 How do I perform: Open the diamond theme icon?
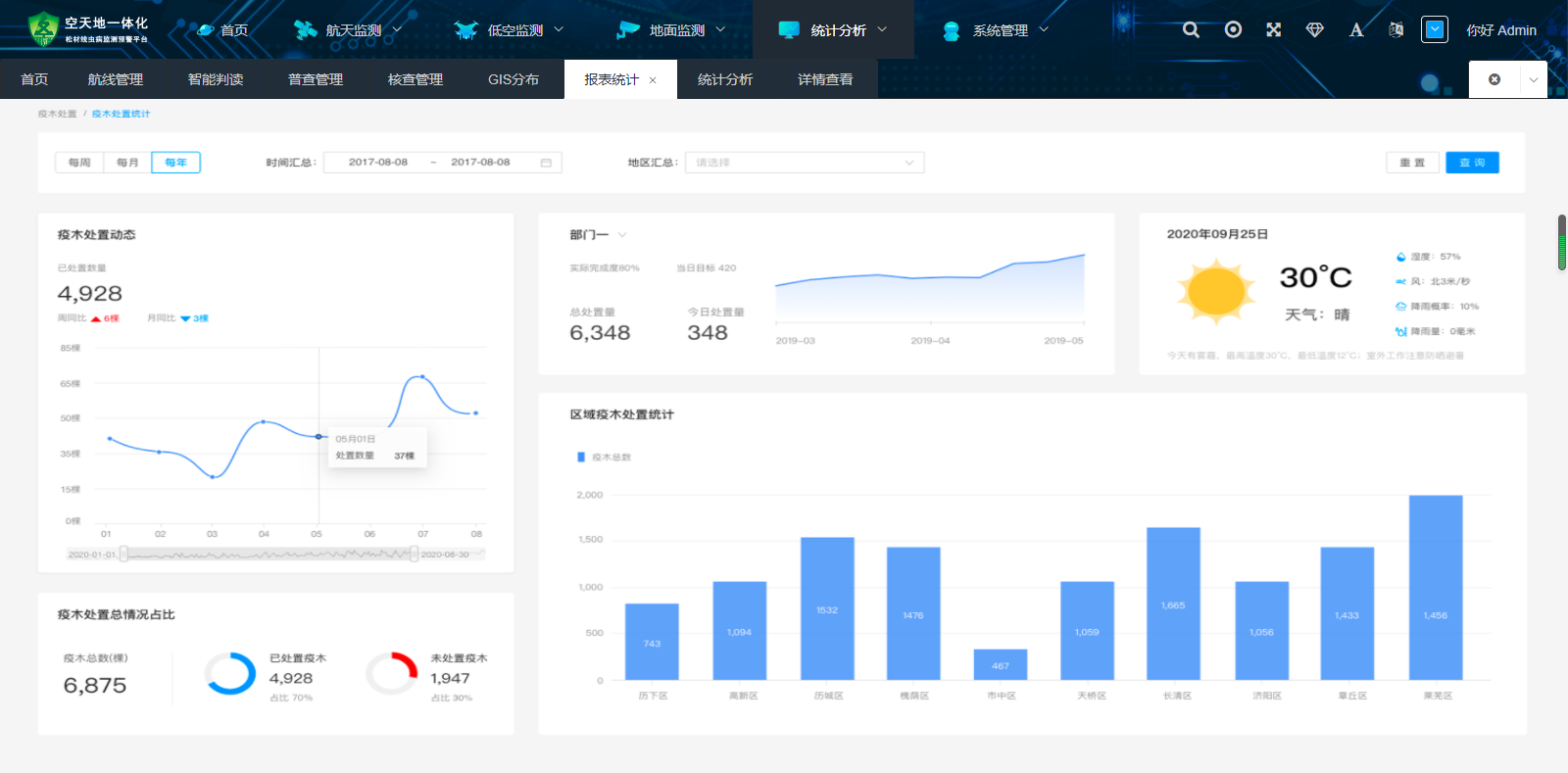pyautogui.click(x=1315, y=30)
